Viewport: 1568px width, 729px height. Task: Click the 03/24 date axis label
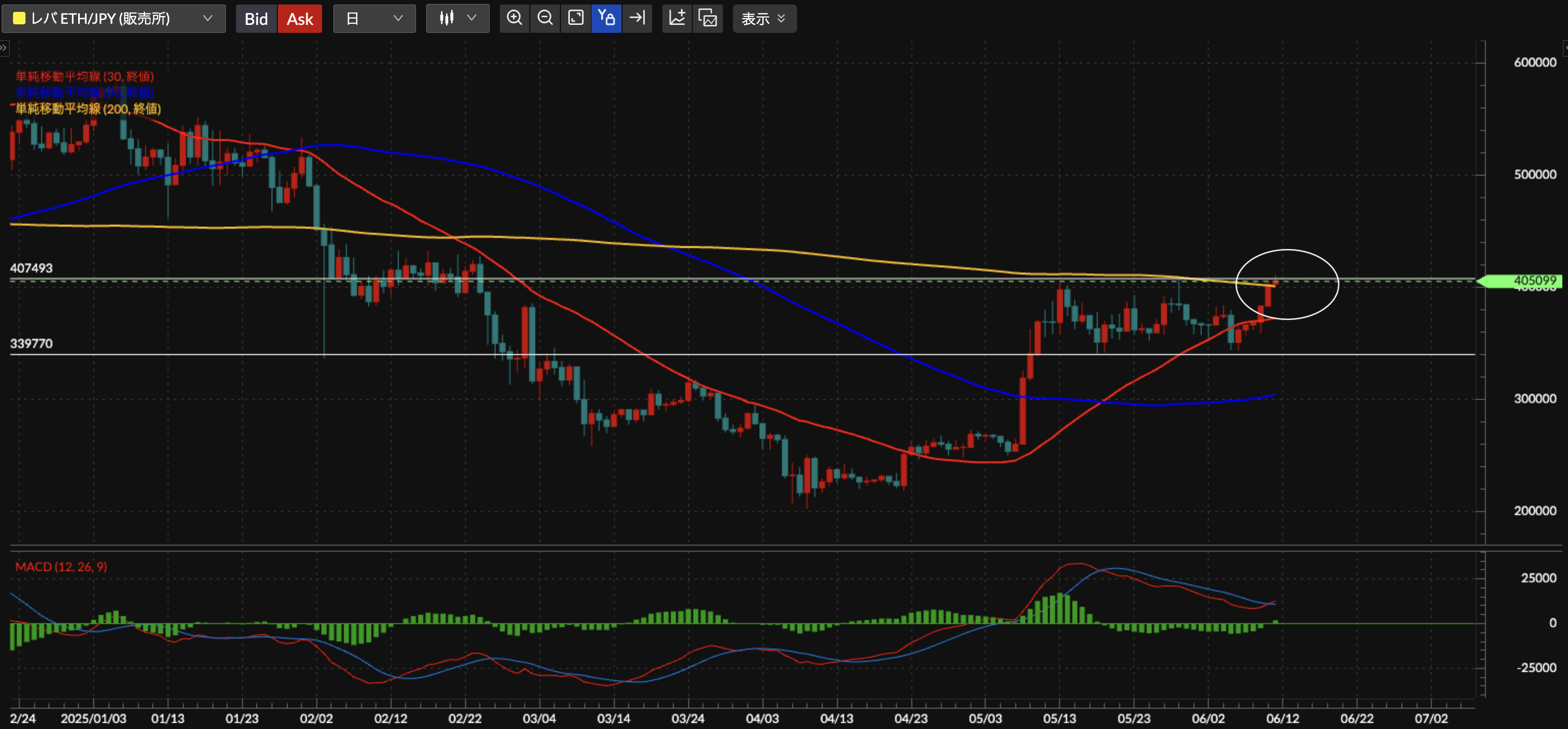coord(688,718)
